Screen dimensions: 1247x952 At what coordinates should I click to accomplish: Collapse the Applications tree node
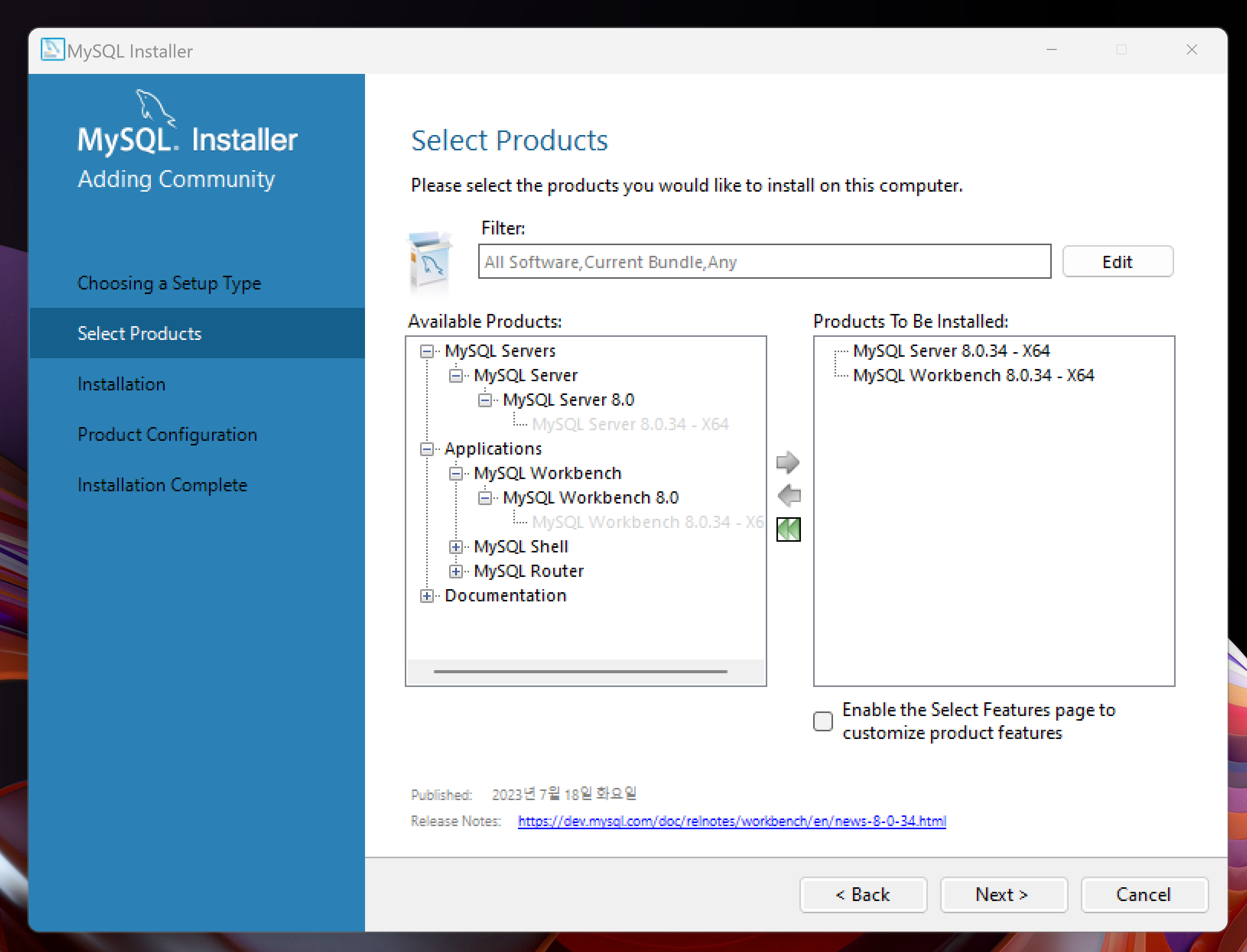point(426,449)
